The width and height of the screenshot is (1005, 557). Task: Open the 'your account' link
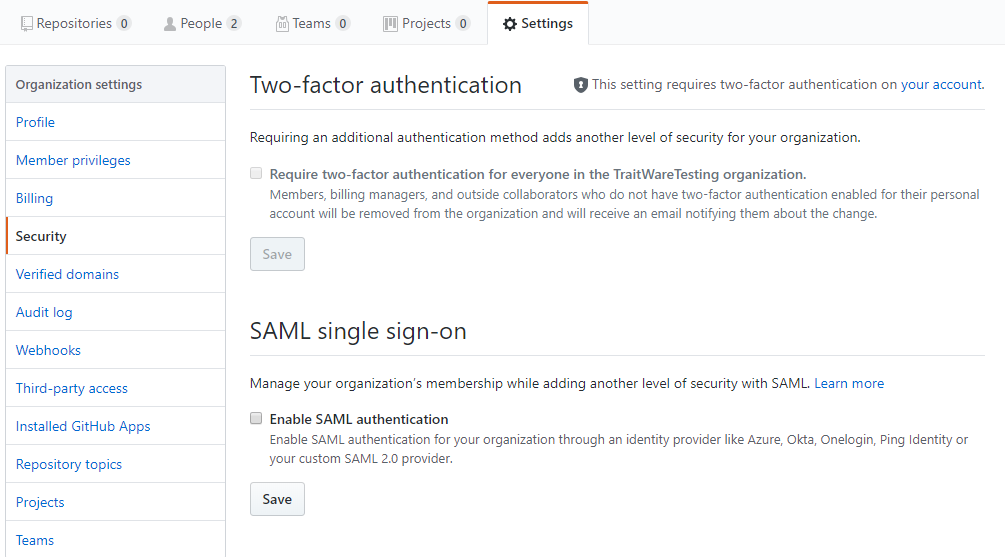(941, 84)
